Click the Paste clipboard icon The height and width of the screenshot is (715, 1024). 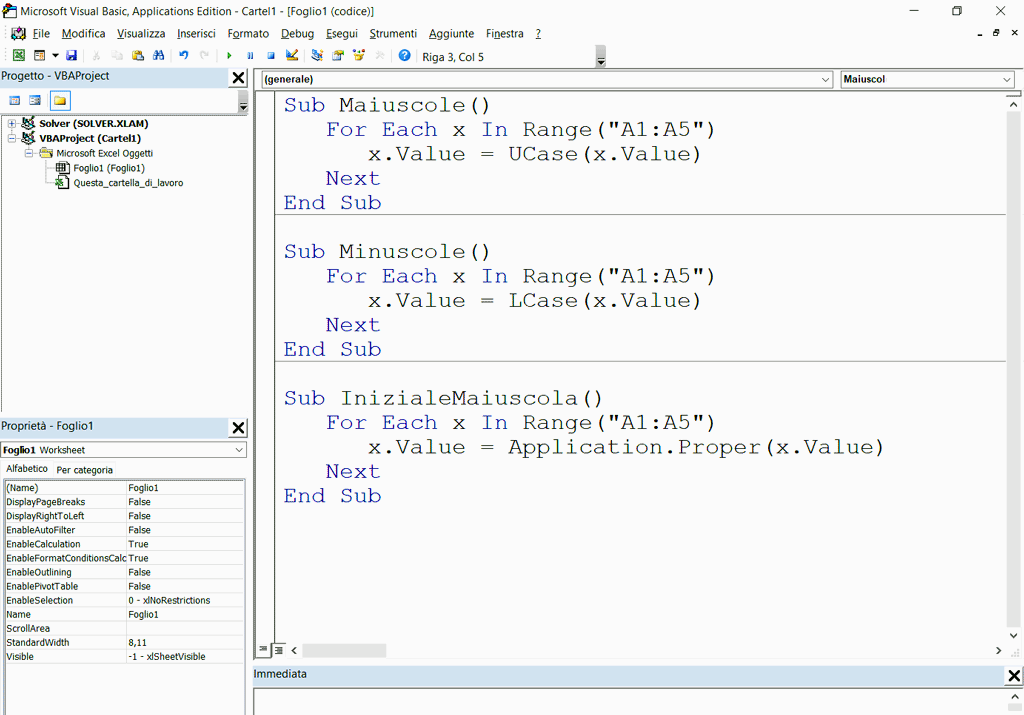pos(137,56)
